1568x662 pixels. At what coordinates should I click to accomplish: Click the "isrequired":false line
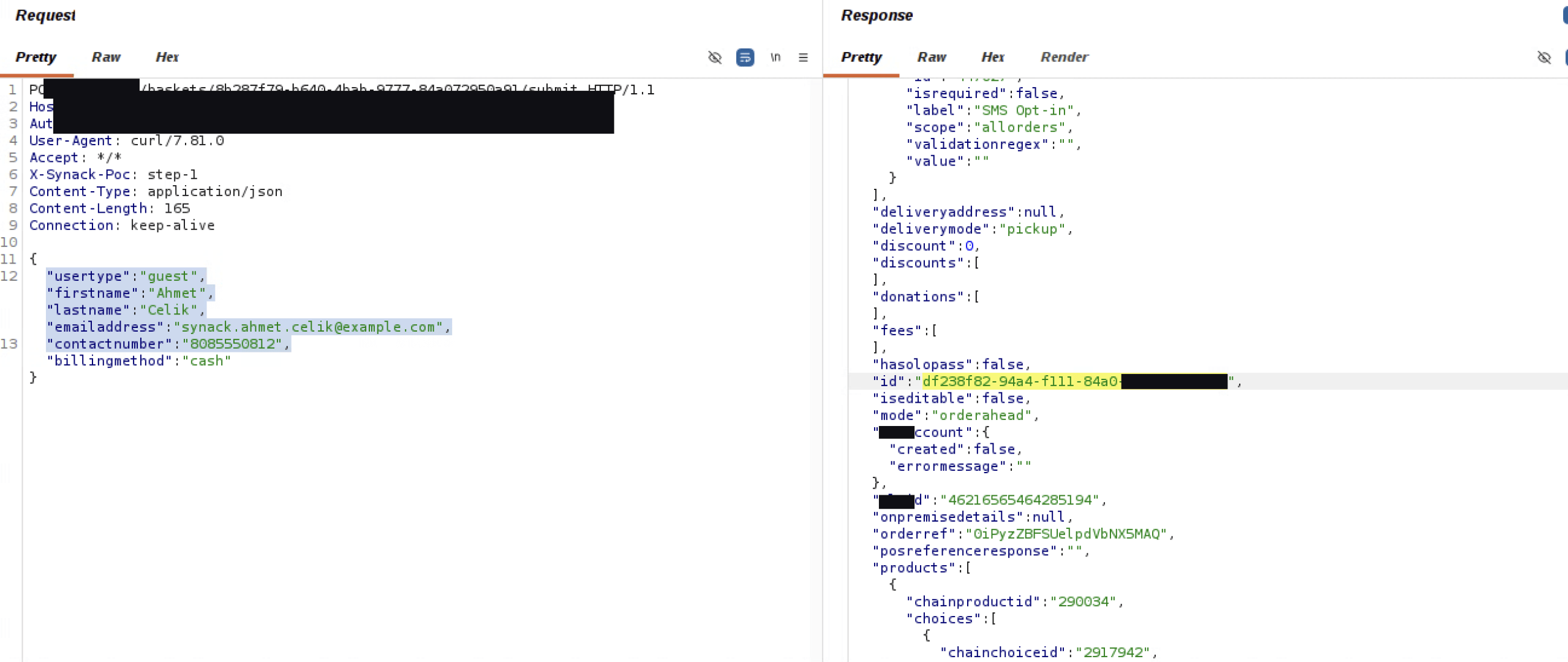coord(985,94)
